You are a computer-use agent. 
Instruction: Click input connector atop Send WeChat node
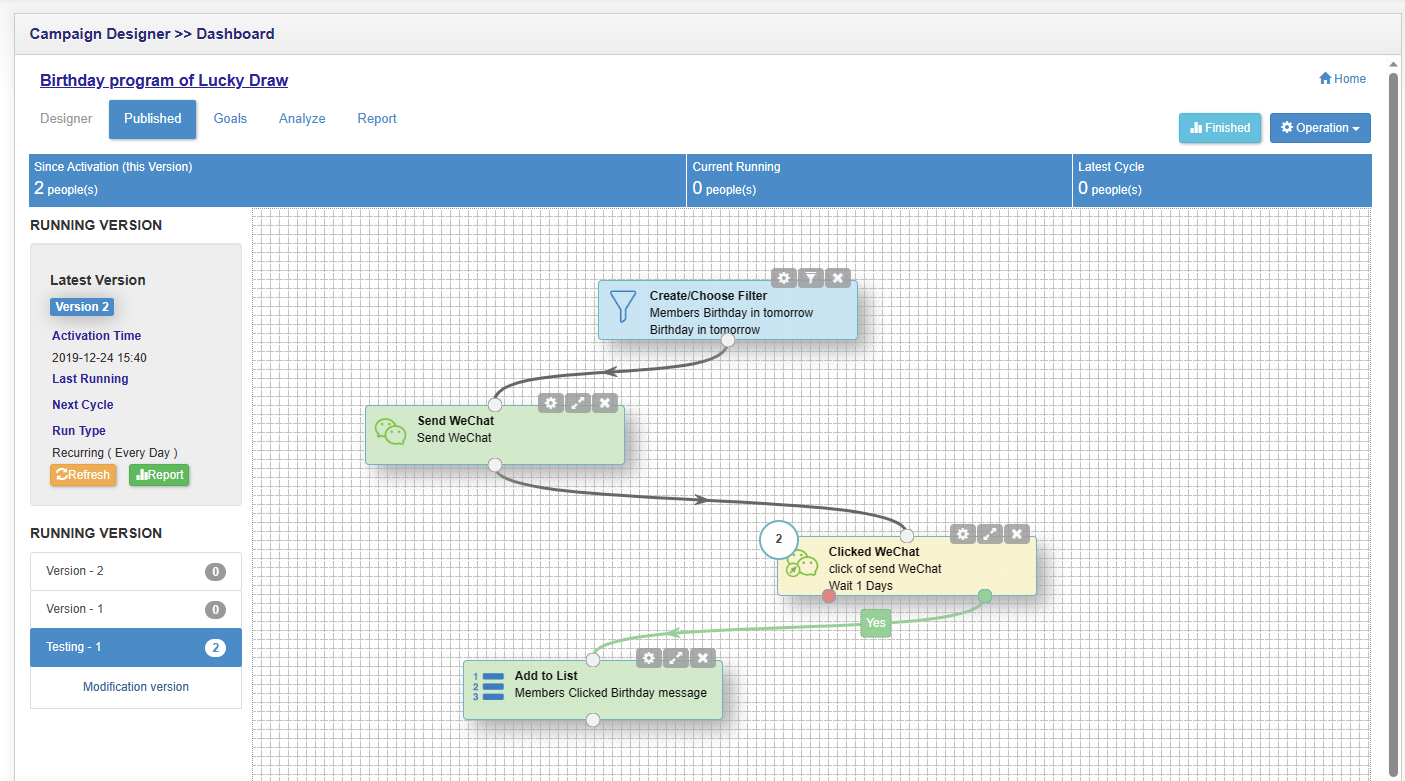pyautogui.click(x=494, y=405)
